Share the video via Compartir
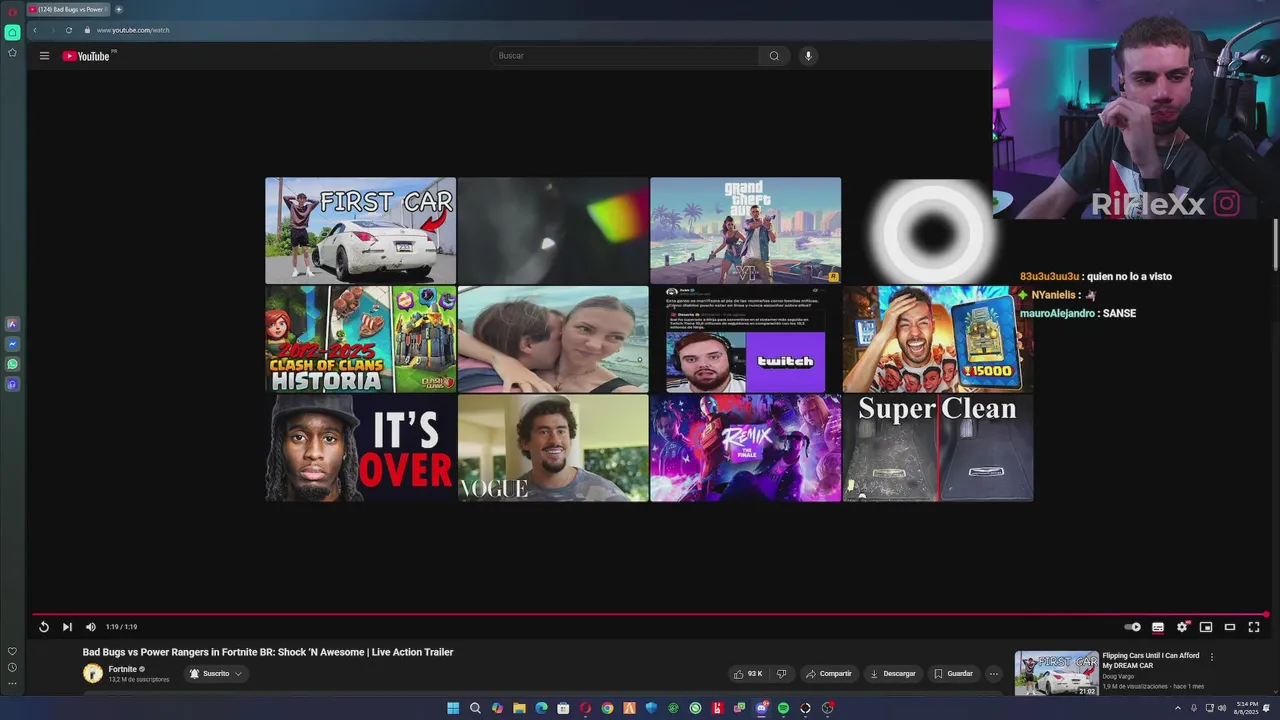 point(829,674)
